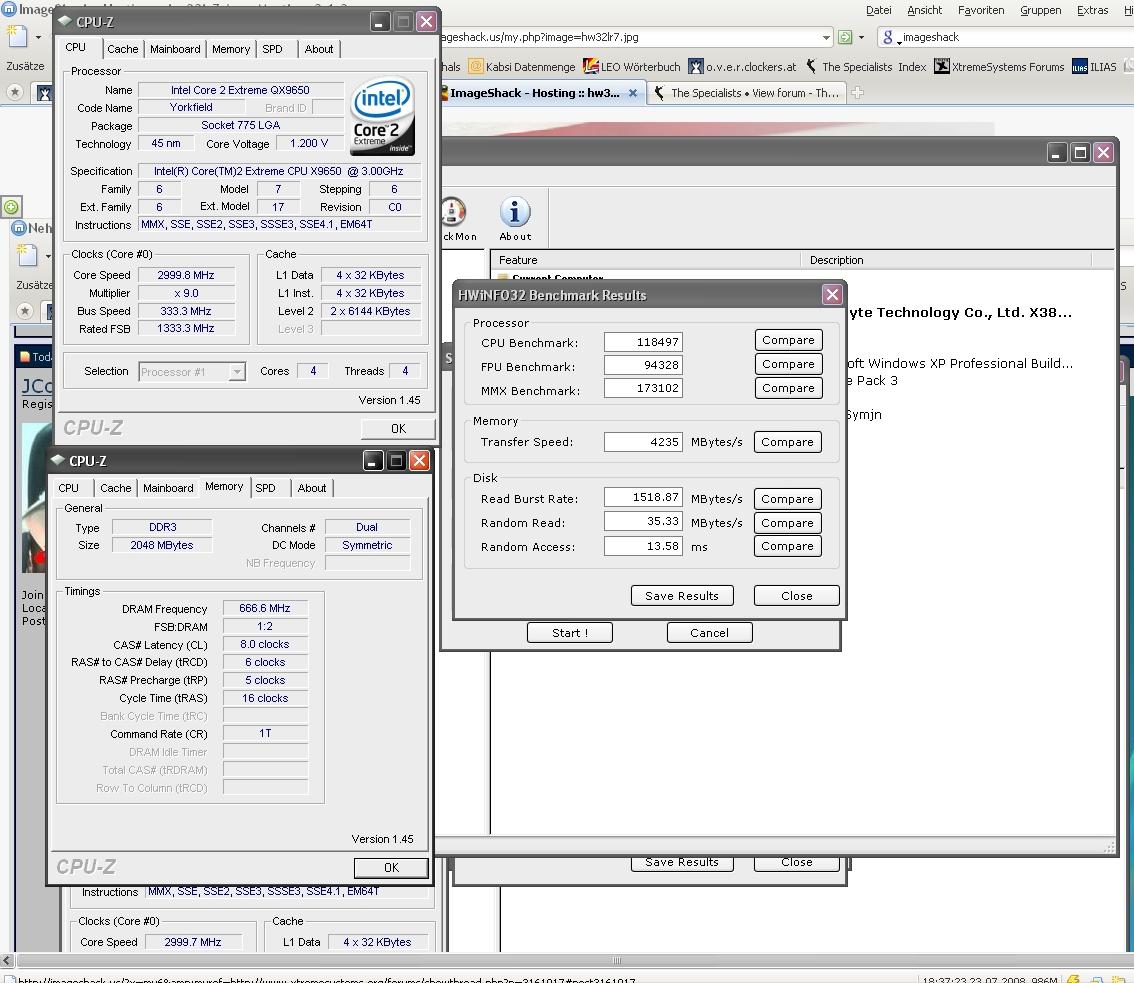Open About tab in Timings CPU-Z window
The width and height of the screenshot is (1134, 983).
click(312, 488)
